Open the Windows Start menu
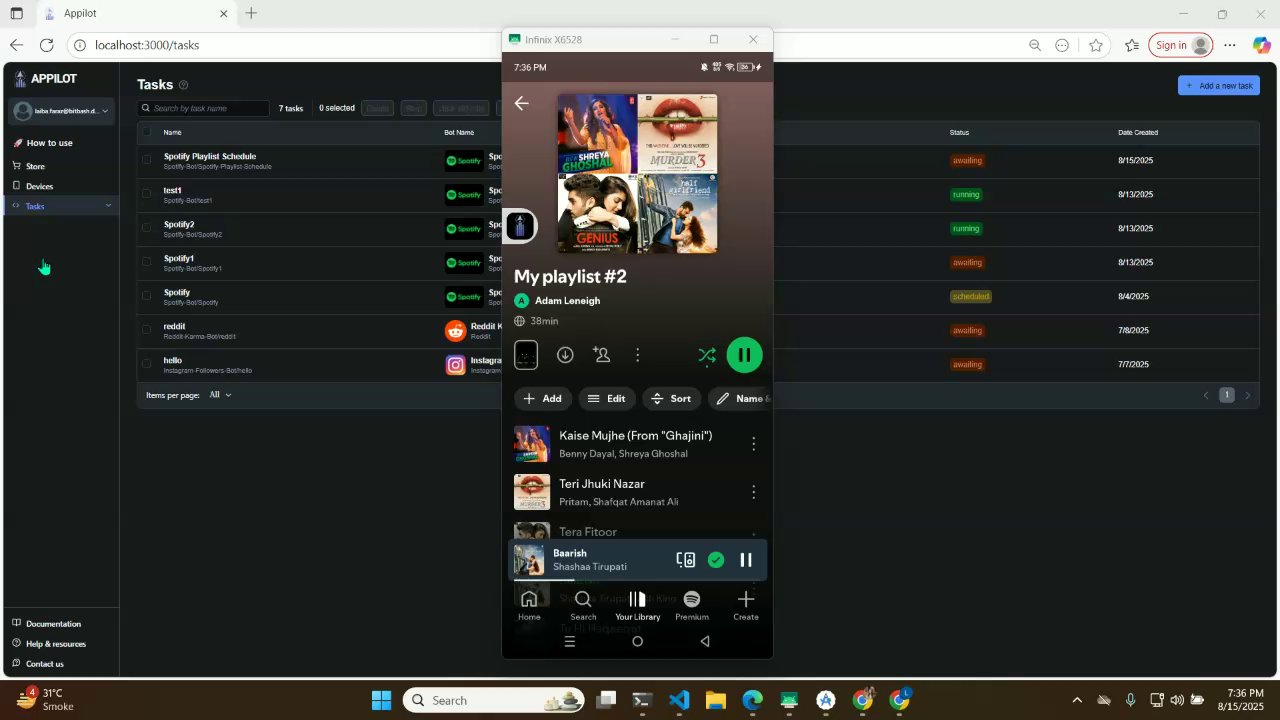 coord(382,700)
